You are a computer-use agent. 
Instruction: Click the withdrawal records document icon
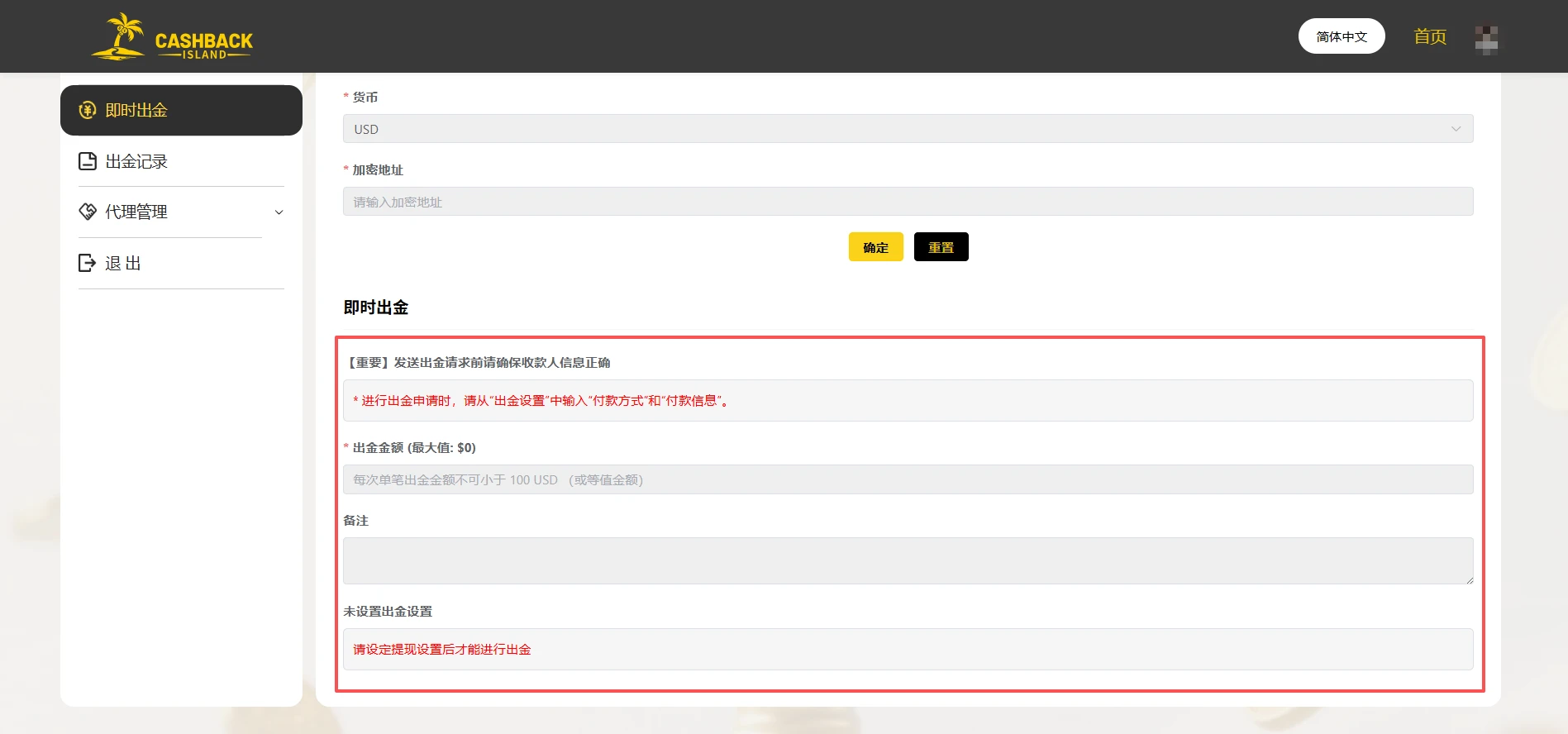(88, 161)
